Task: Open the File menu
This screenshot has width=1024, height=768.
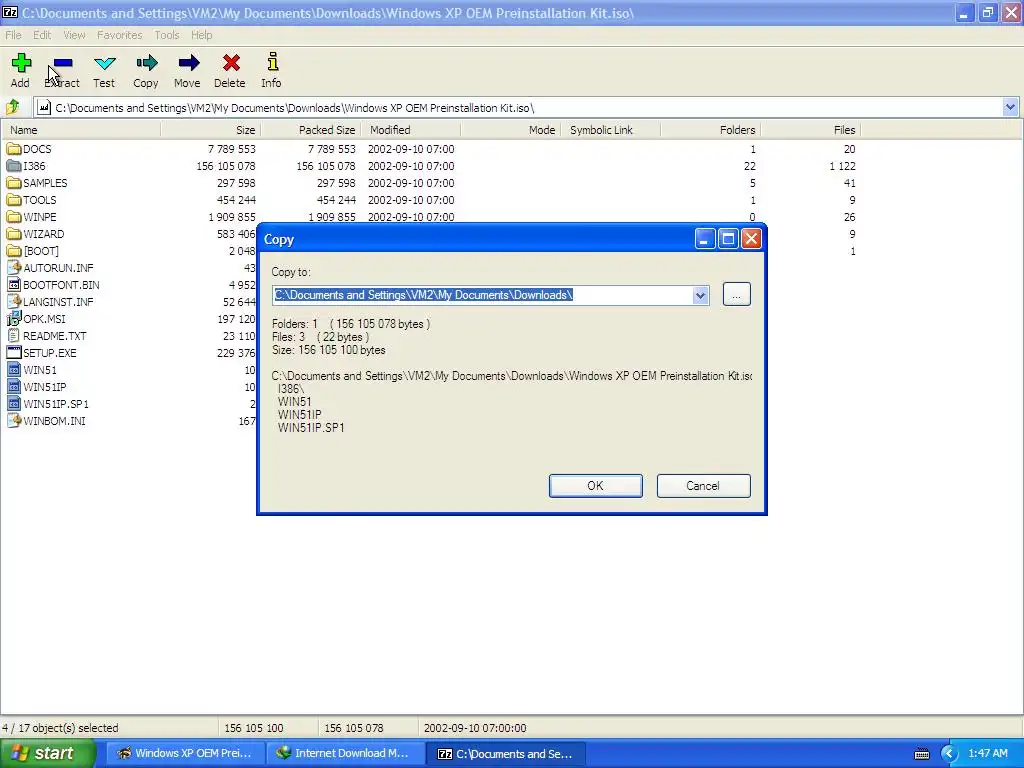Action: click(x=13, y=35)
